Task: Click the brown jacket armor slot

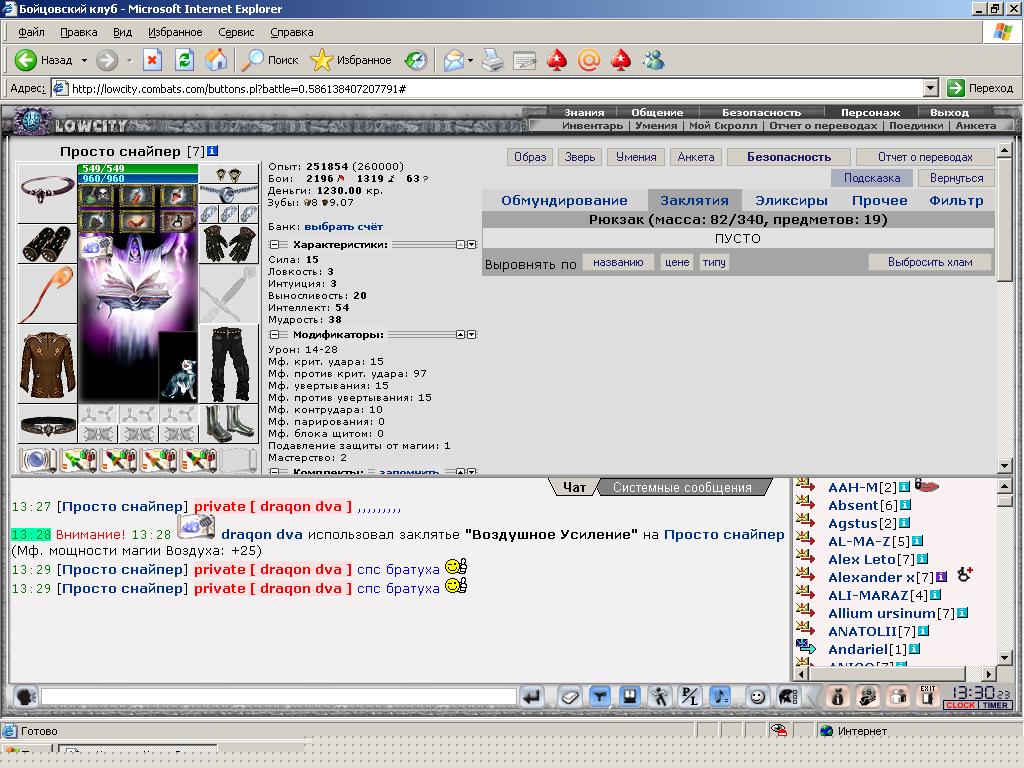Action: click(x=47, y=364)
